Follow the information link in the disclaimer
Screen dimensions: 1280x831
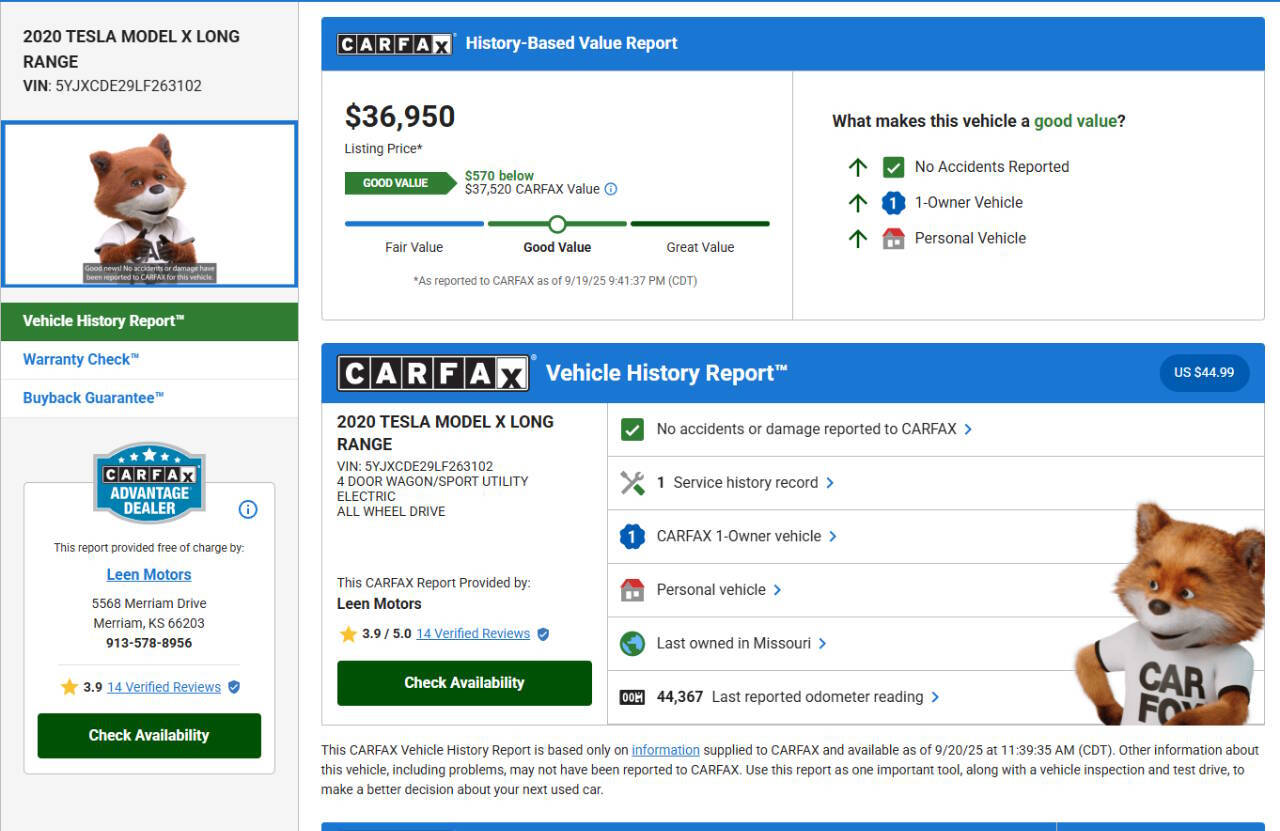[x=666, y=750]
